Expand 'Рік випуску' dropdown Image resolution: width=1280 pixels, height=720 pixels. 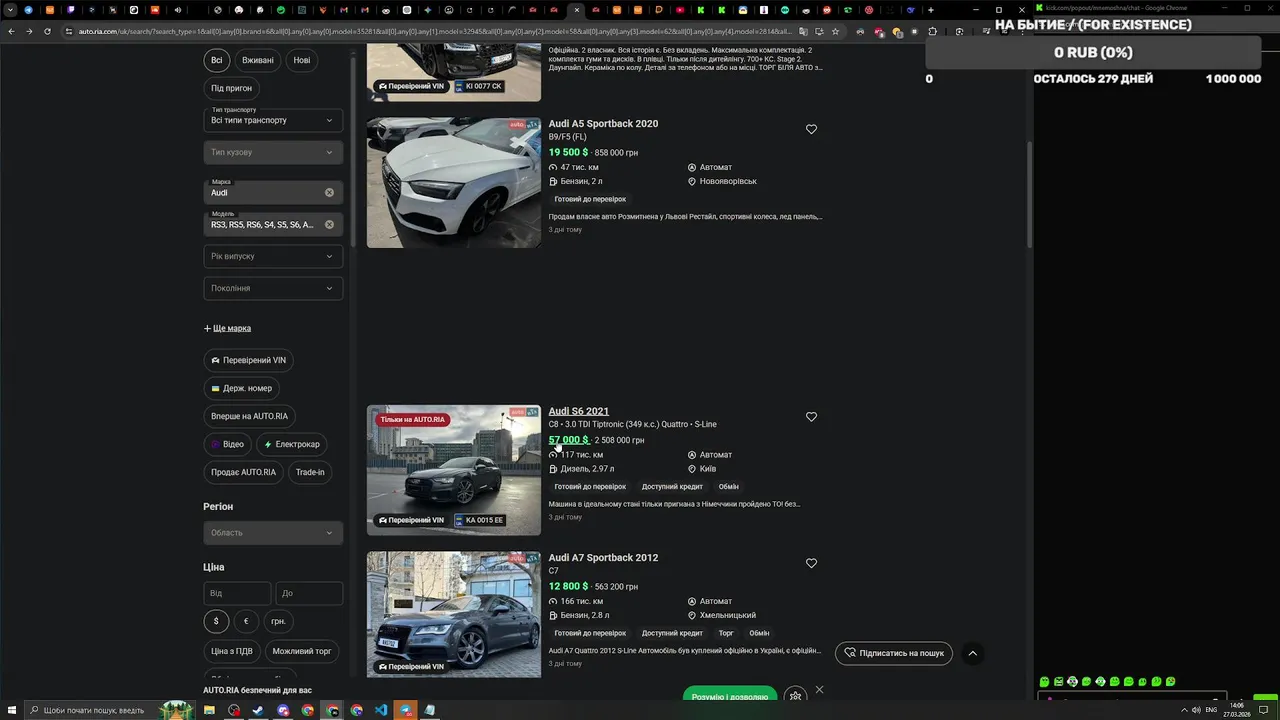(x=273, y=256)
